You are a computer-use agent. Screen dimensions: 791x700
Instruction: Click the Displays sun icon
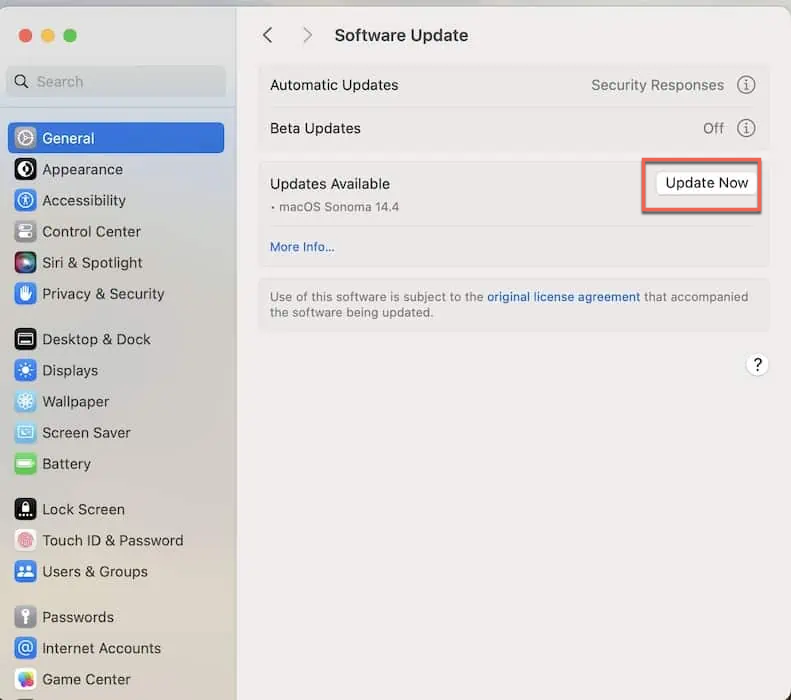pos(25,370)
